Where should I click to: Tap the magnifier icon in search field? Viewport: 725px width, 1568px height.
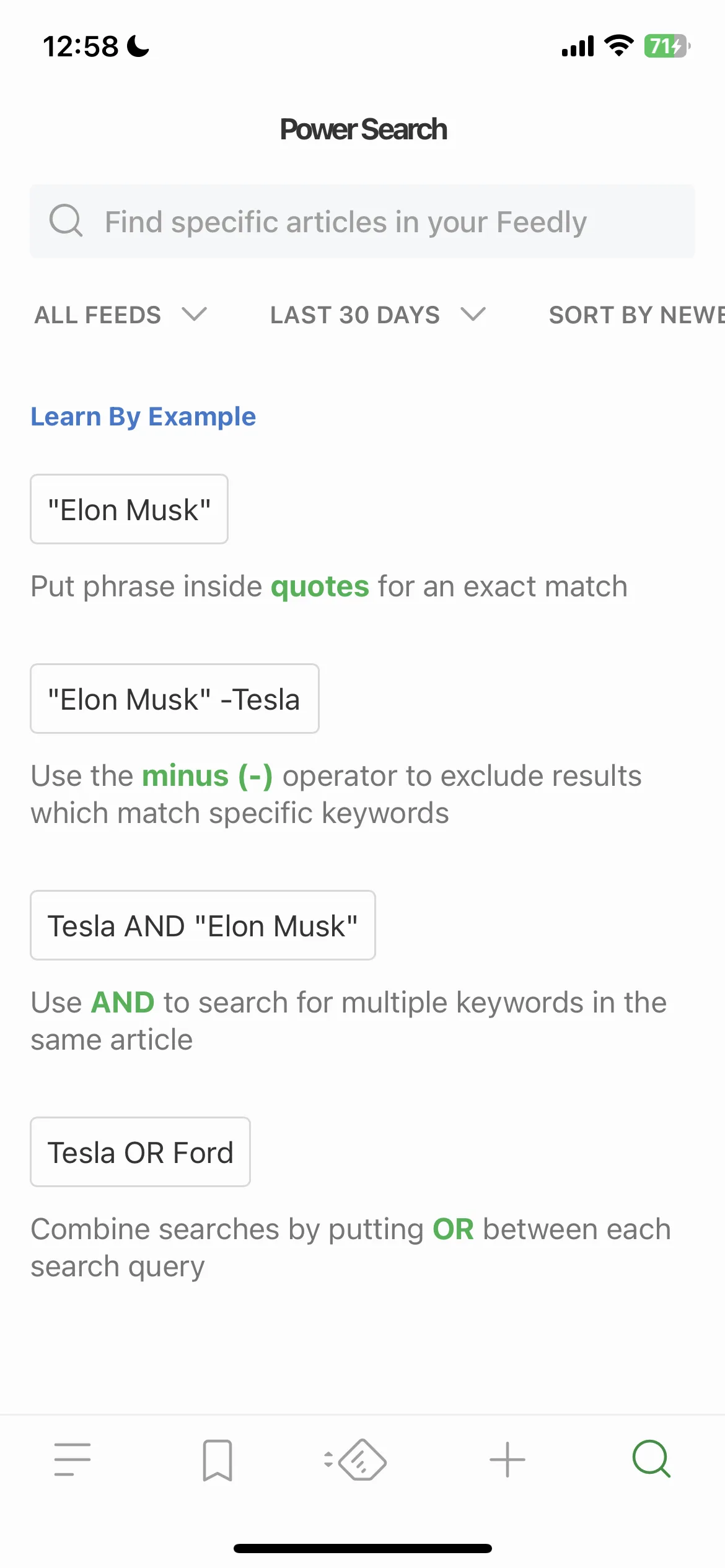click(66, 220)
